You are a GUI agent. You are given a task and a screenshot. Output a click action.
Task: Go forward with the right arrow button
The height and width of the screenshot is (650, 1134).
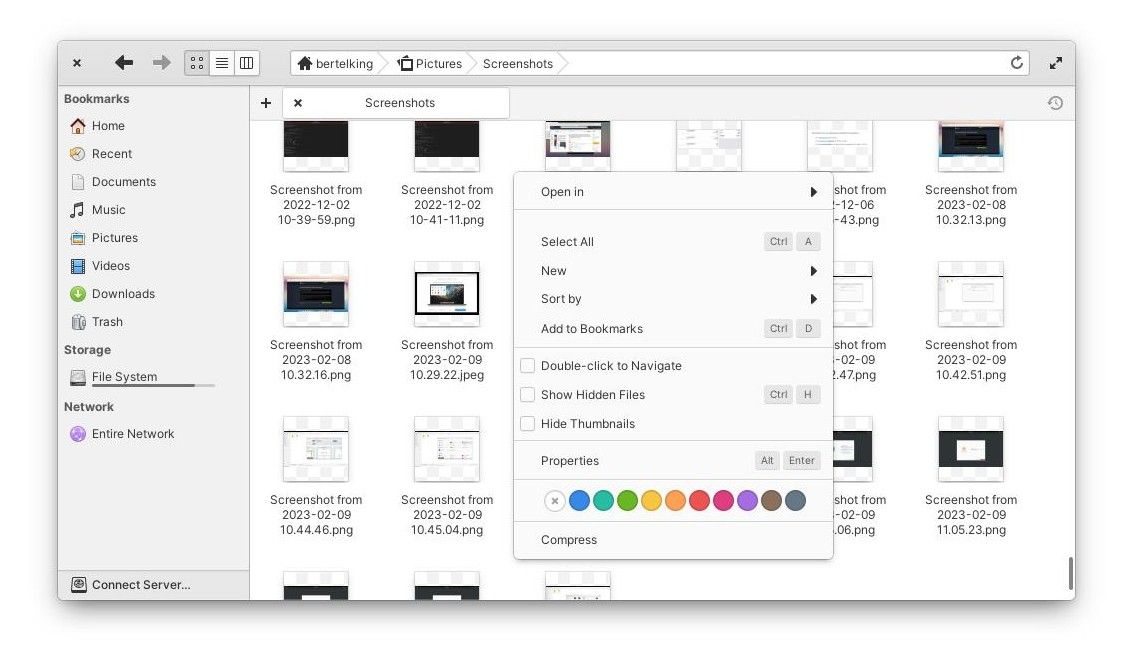pos(161,63)
